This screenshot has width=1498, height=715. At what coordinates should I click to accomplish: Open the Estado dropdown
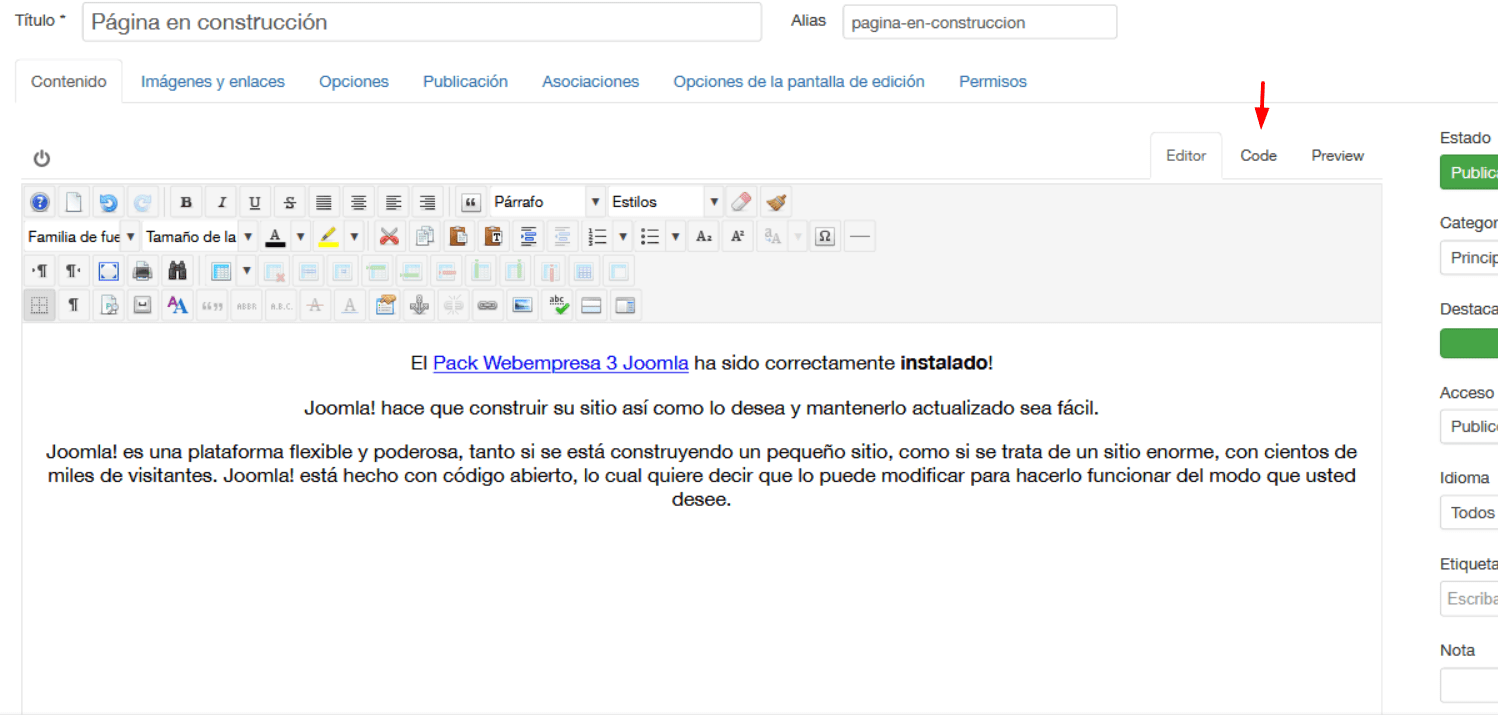[1469, 172]
